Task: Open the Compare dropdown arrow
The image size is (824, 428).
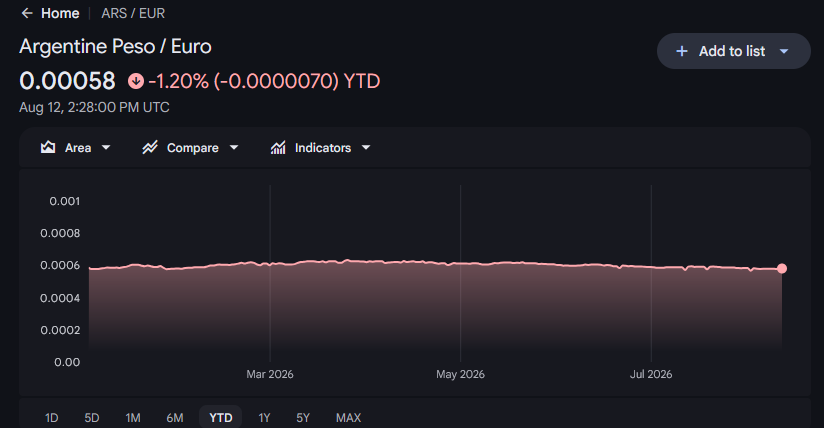Action: click(x=234, y=148)
